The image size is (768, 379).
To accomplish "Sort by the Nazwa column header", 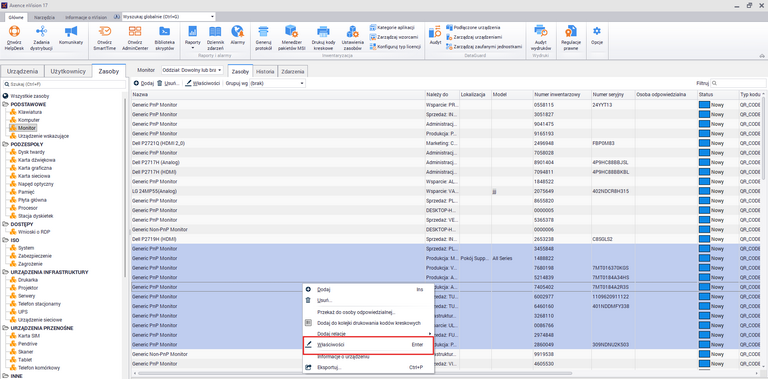I will coord(278,94).
